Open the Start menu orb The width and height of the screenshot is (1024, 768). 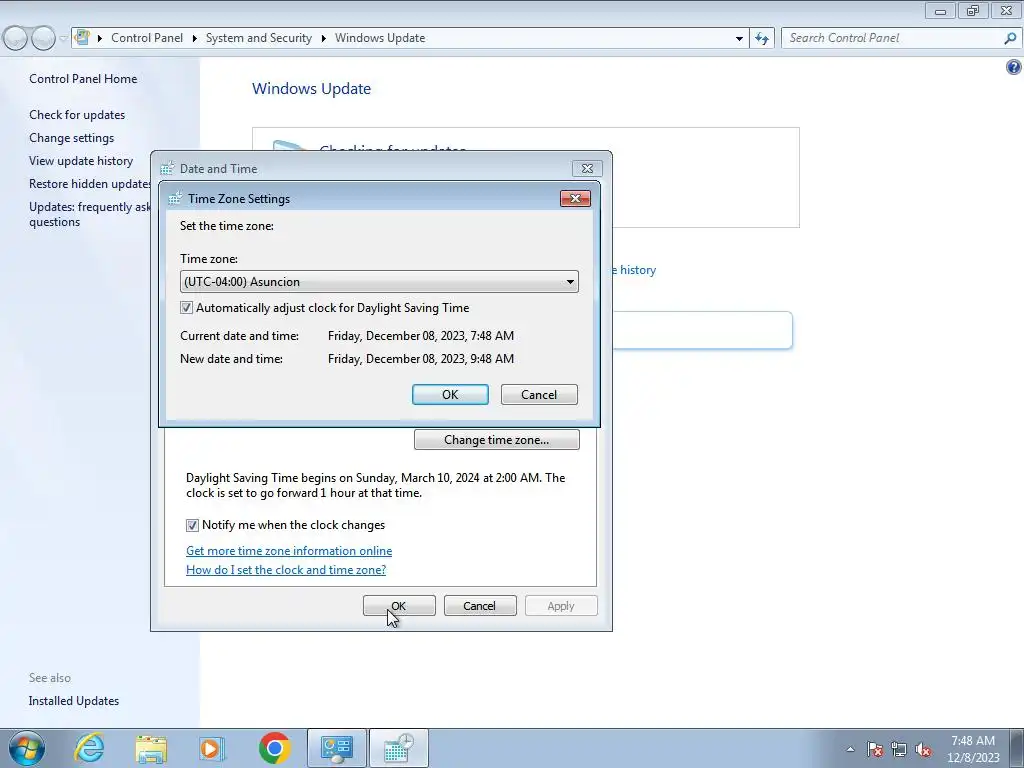(27, 748)
